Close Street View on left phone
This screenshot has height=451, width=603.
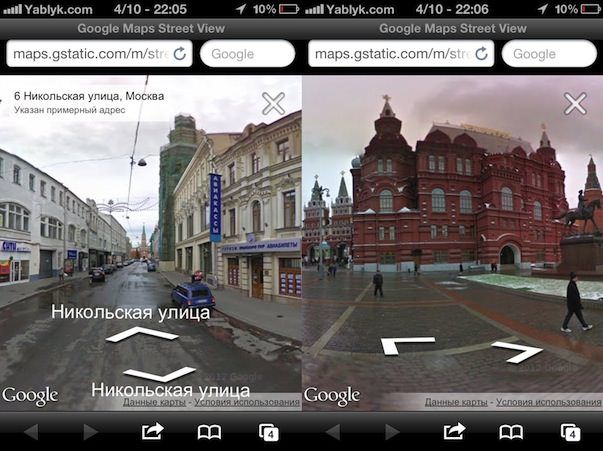point(273,103)
